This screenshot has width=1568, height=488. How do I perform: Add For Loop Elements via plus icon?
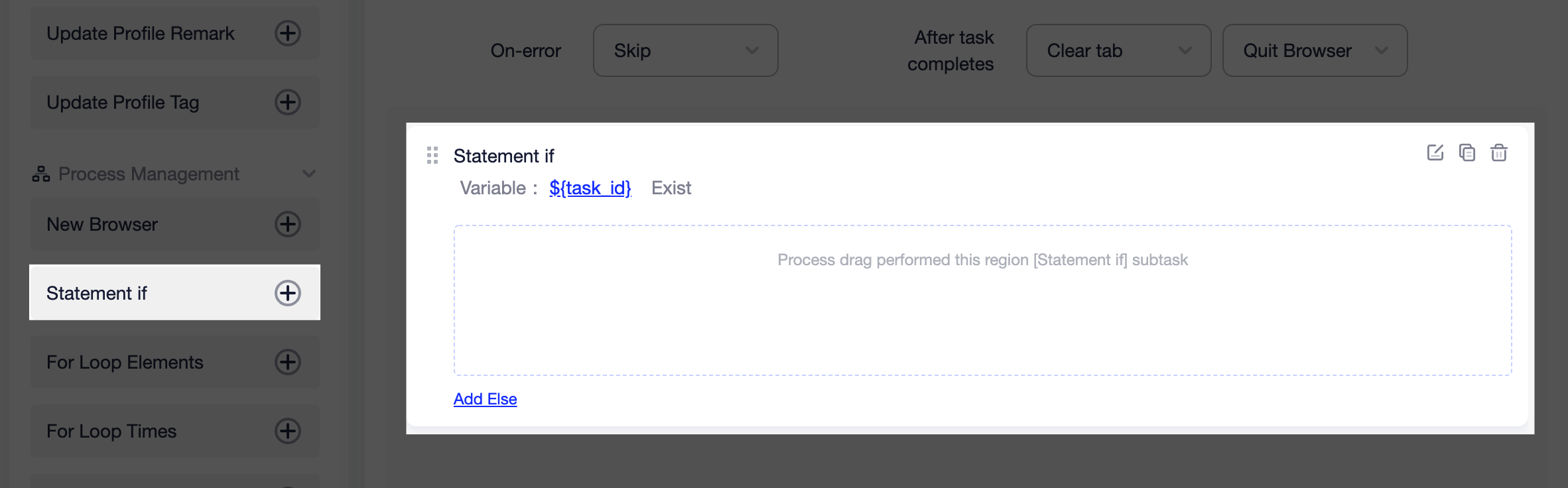coord(288,362)
